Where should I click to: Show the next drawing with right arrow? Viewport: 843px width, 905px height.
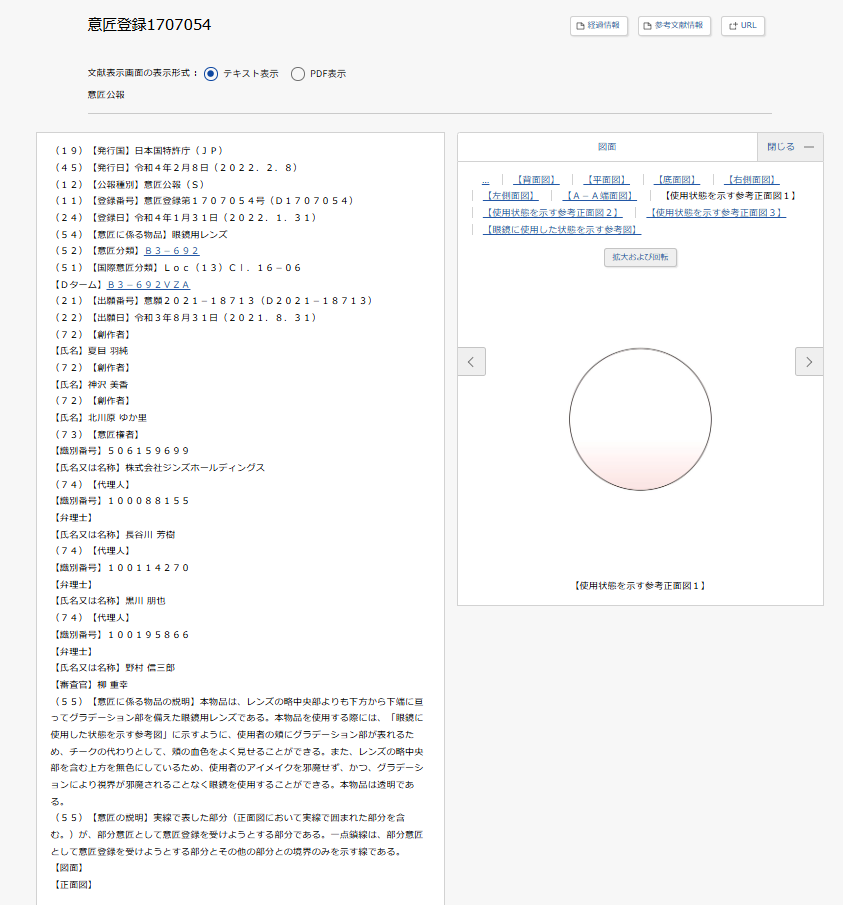(x=809, y=362)
